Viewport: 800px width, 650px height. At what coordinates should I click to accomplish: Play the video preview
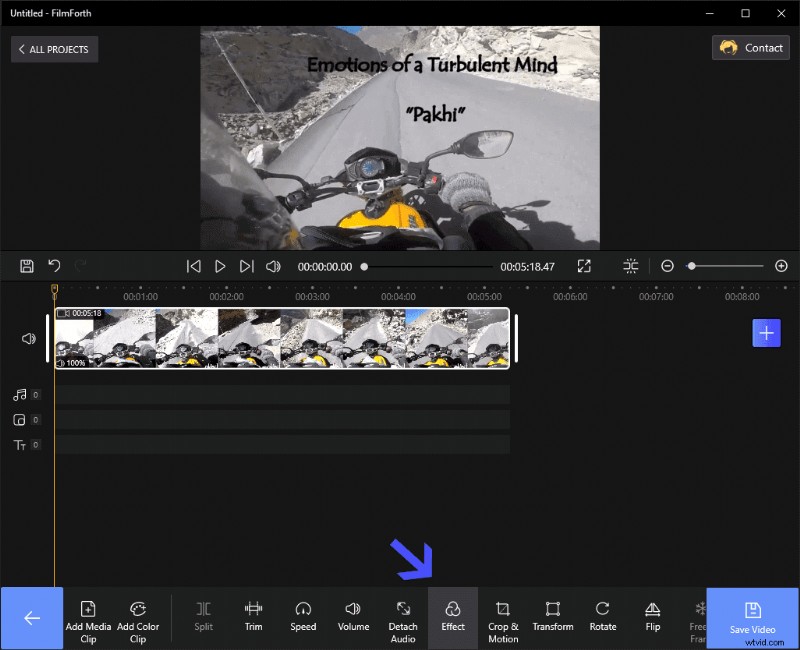tap(220, 265)
